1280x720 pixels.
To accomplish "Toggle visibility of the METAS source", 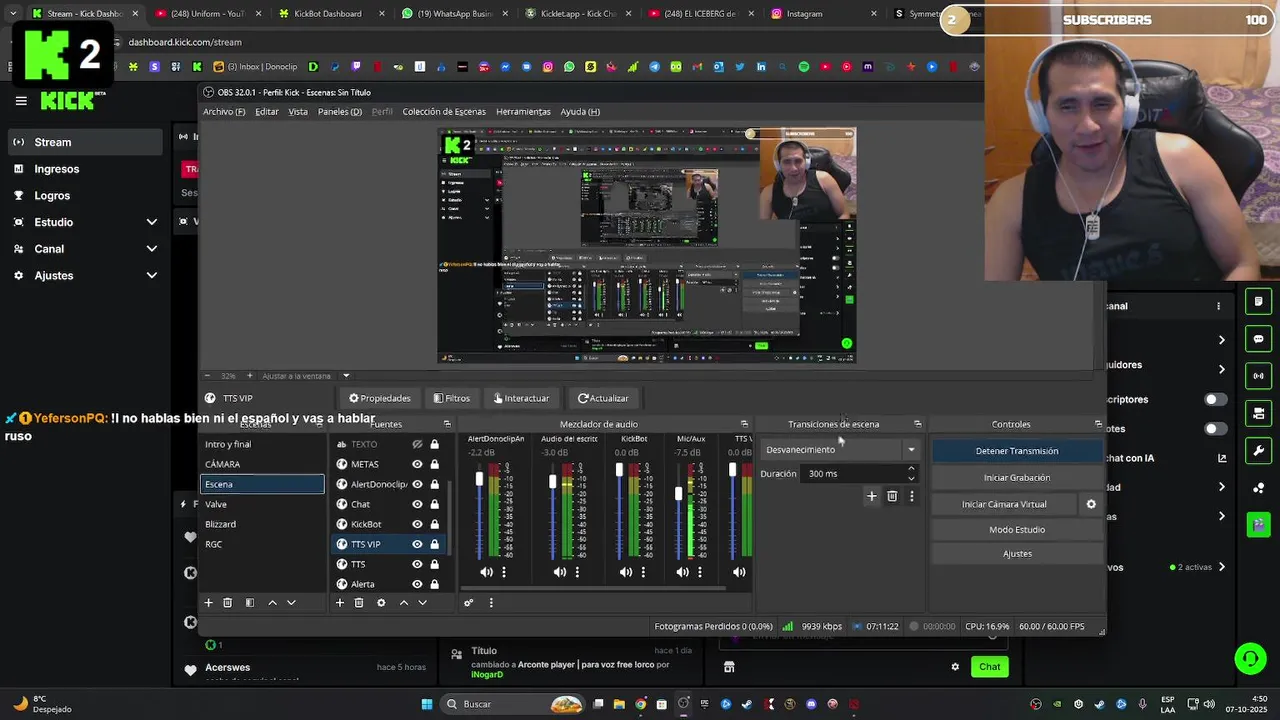I will tap(417, 464).
